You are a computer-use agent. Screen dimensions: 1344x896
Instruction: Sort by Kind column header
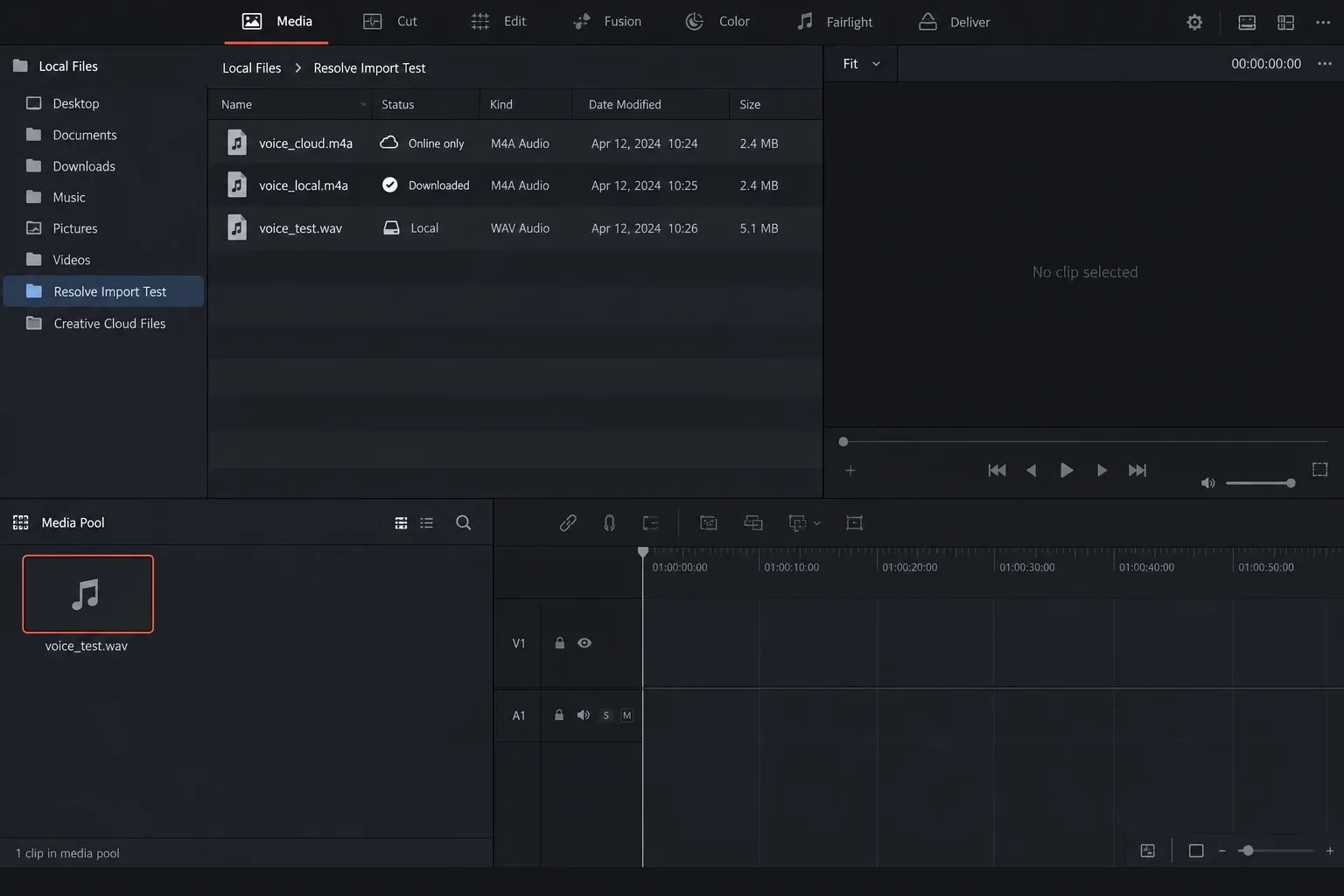pyautogui.click(x=526, y=104)
